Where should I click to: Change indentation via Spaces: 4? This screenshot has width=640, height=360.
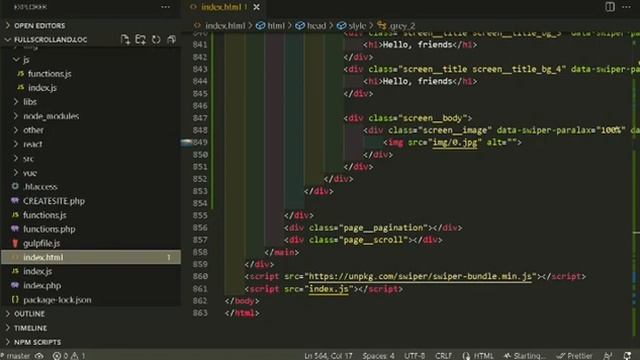click(x=378, y=356)
